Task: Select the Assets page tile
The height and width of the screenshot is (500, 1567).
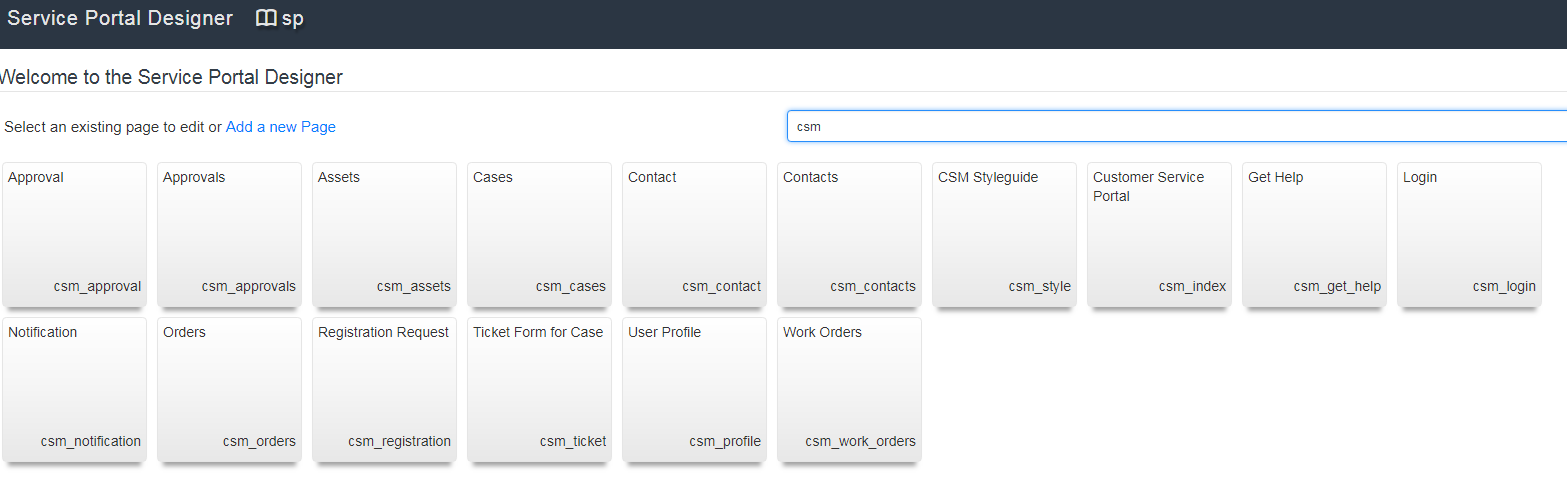Action: coord(385,235)
